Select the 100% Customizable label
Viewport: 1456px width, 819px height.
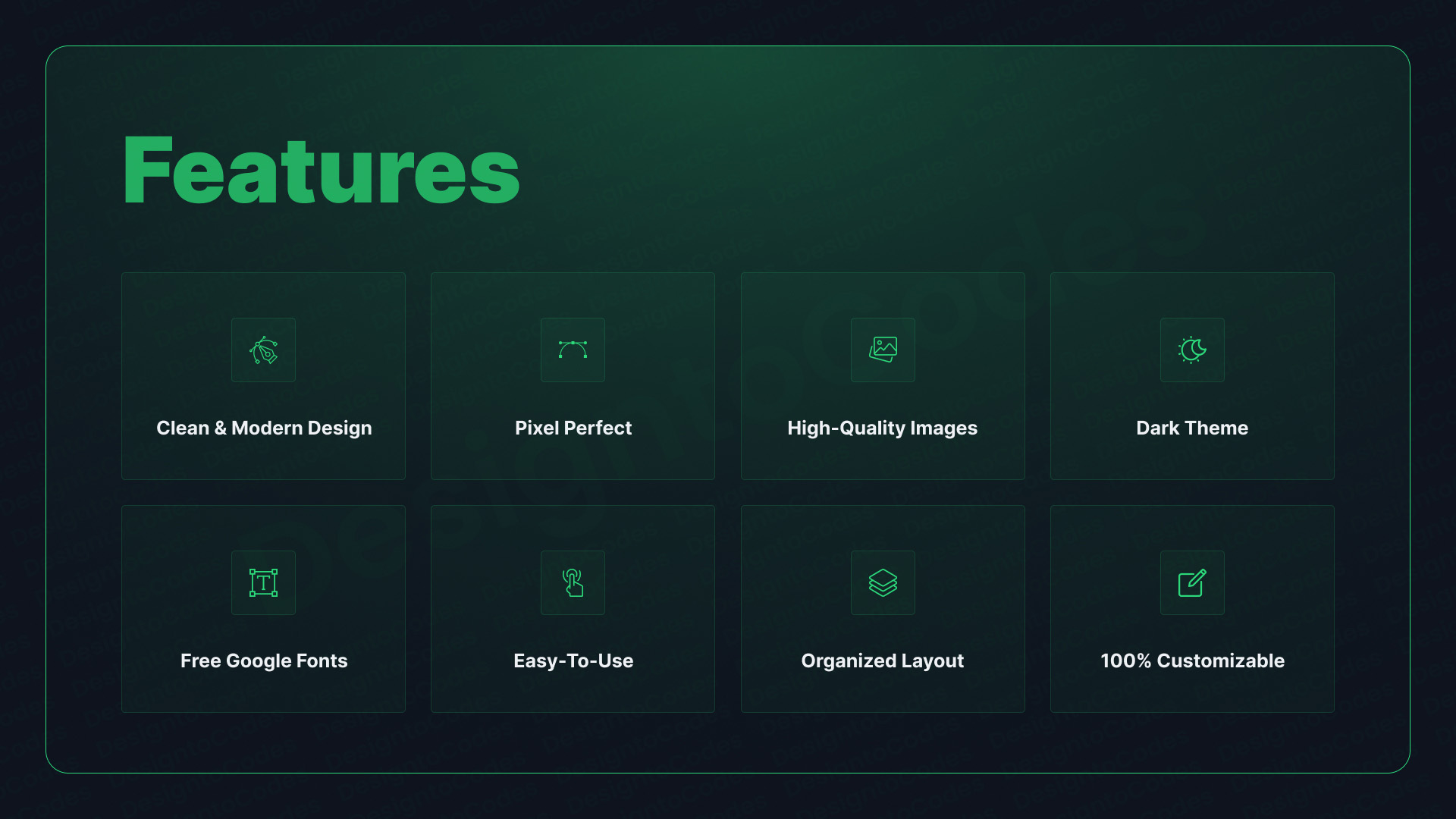click(x=1192, y=661)
